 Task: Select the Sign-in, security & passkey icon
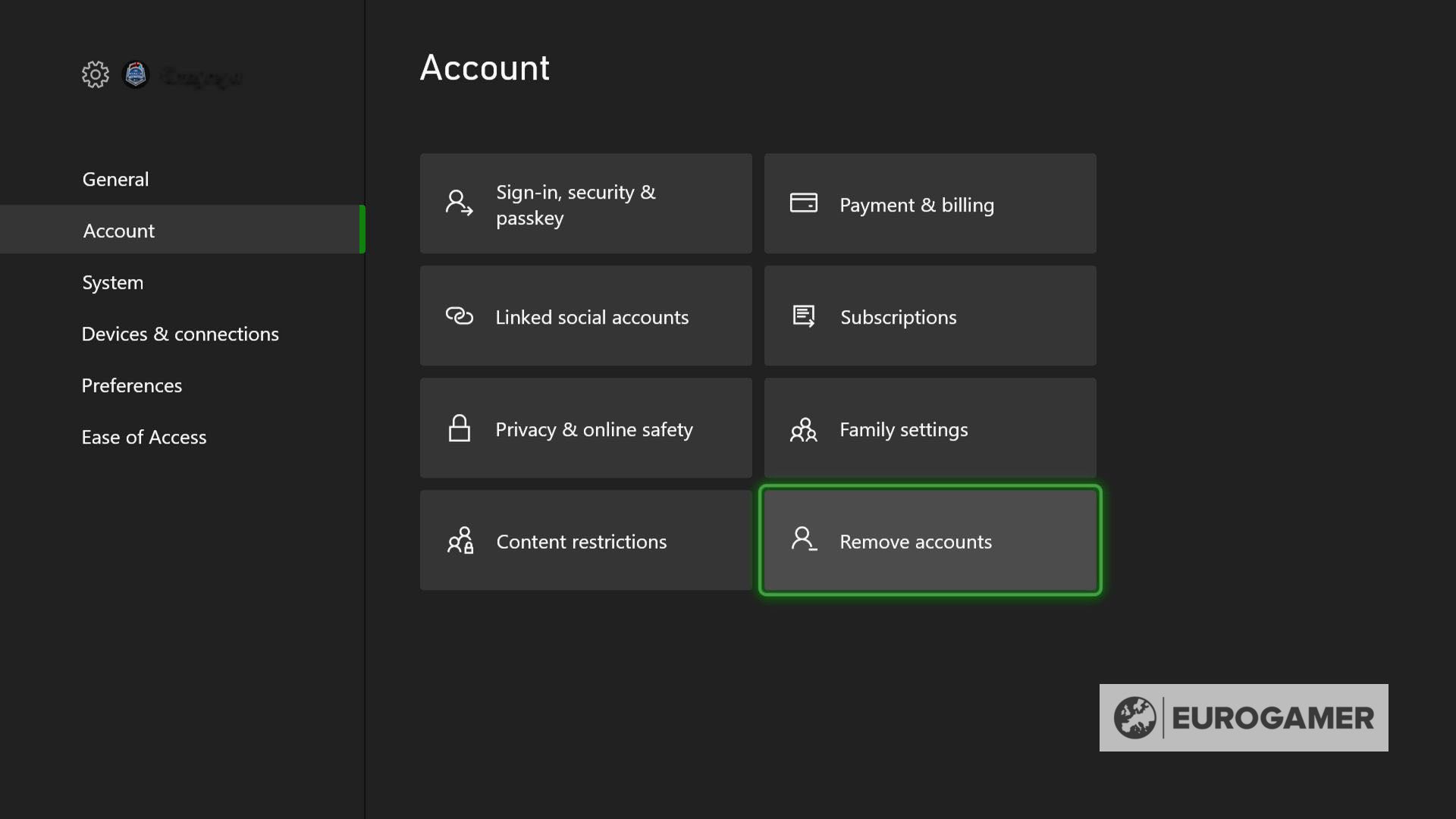457,202
